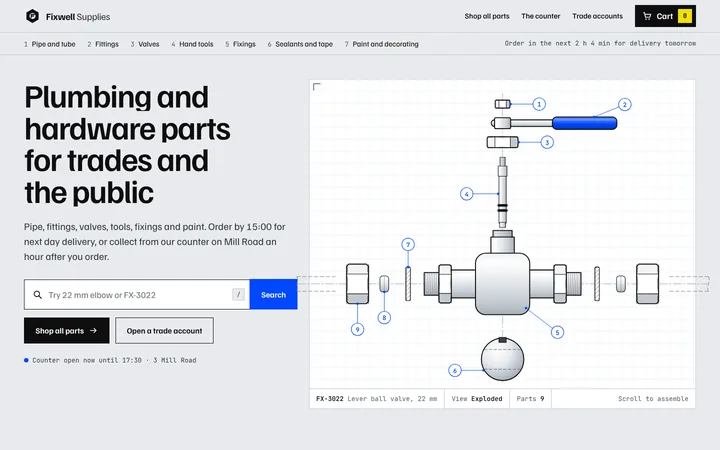Go to Hand tools category
Viewport: 720px width, 450px height.
pos(192,44)
